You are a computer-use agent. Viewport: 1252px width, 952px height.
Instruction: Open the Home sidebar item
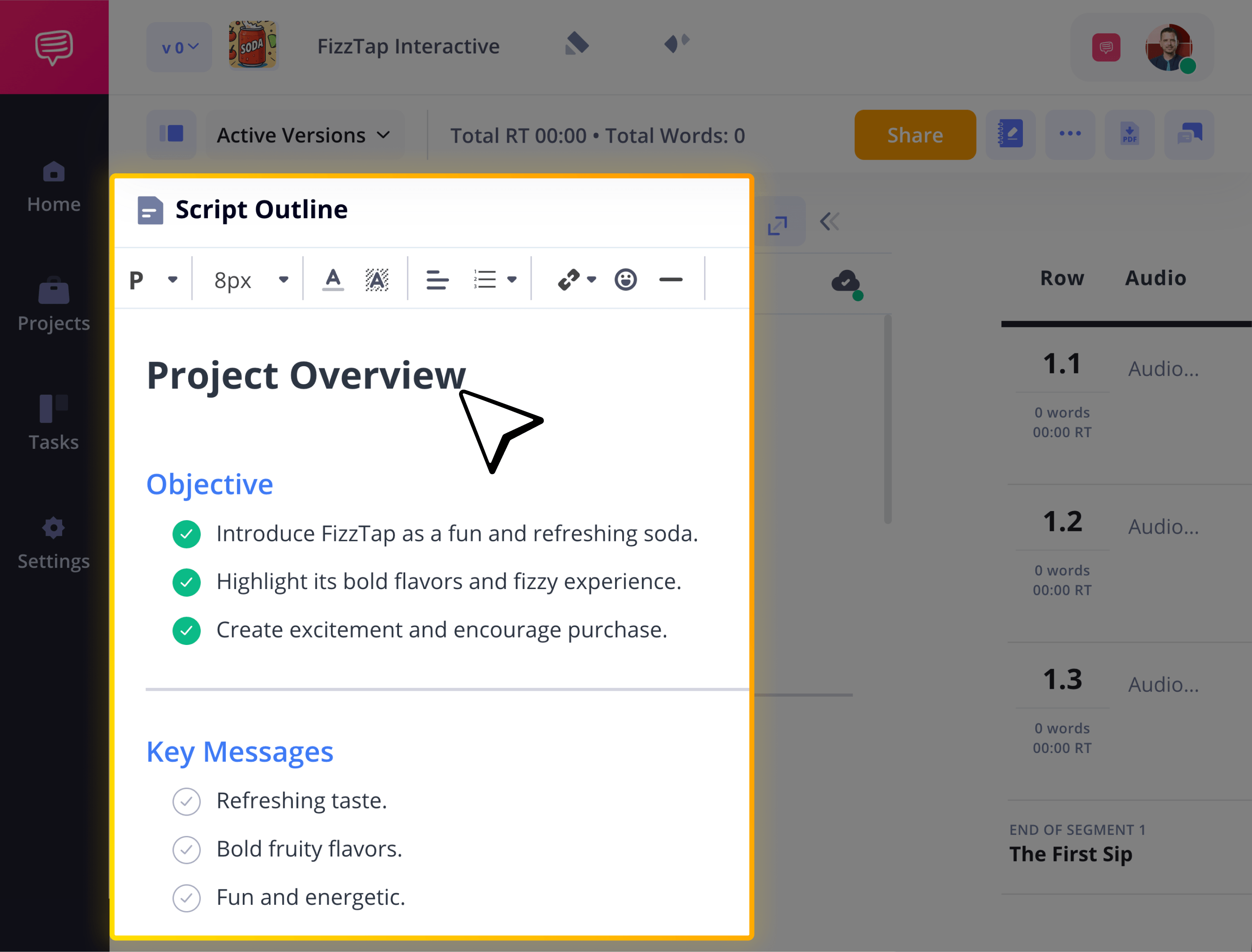(54, 187)
